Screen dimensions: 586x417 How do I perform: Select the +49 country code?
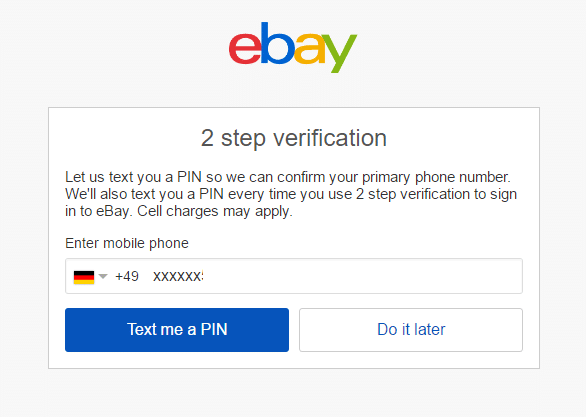[x=127, y=276]
